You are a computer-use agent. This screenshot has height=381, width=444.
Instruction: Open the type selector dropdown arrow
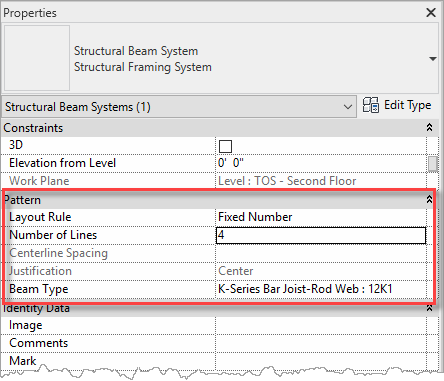[x=433, y=59]
